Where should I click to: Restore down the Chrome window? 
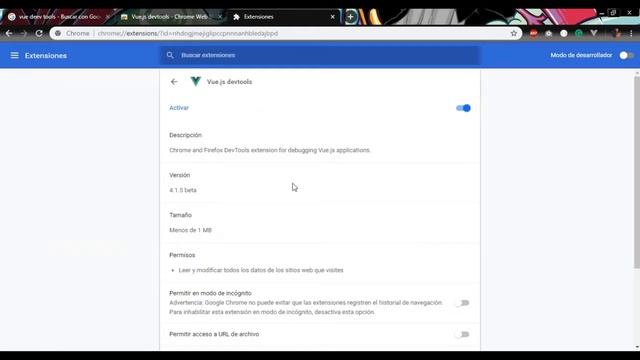point(613,13)
